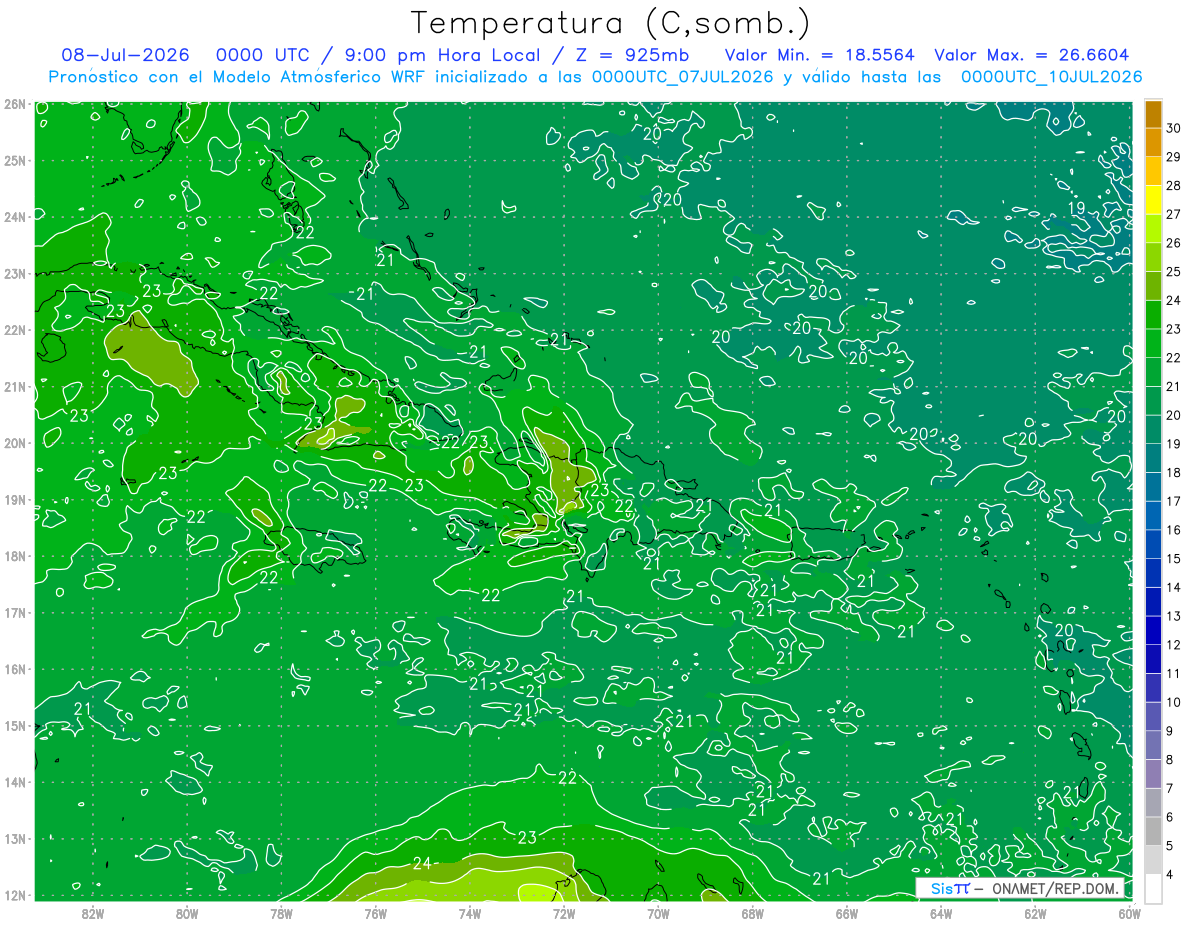Pick the lime swatch between 26 and 27
The width and height of the screenshot is (1200, 927).
click(x=1153, y=229)
